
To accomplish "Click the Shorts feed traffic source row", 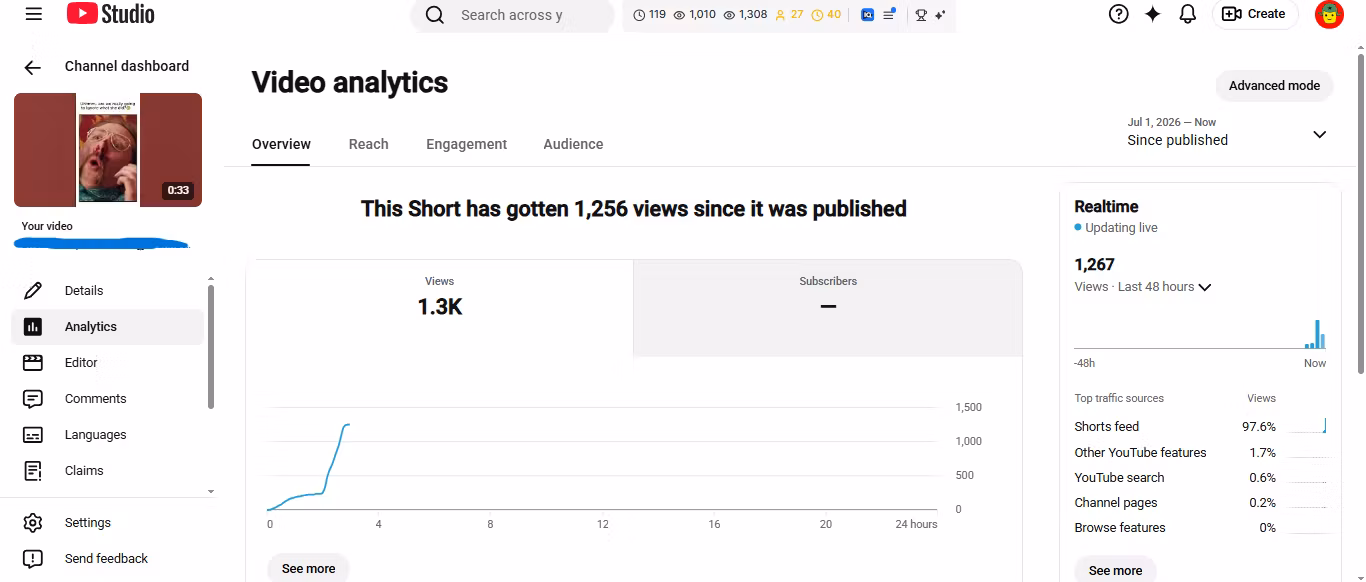I will click(1200, 427).
